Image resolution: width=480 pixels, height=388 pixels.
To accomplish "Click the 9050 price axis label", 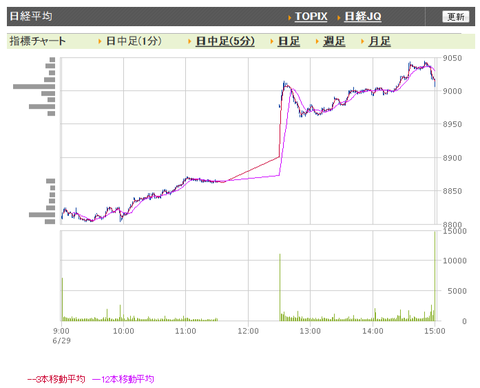I will (x=452, y=58).
